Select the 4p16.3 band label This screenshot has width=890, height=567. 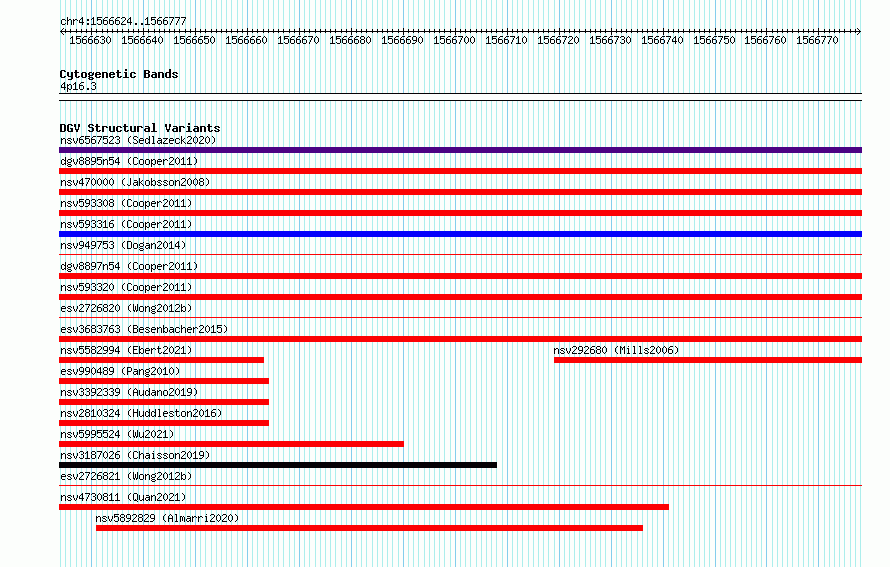[78, 86]
